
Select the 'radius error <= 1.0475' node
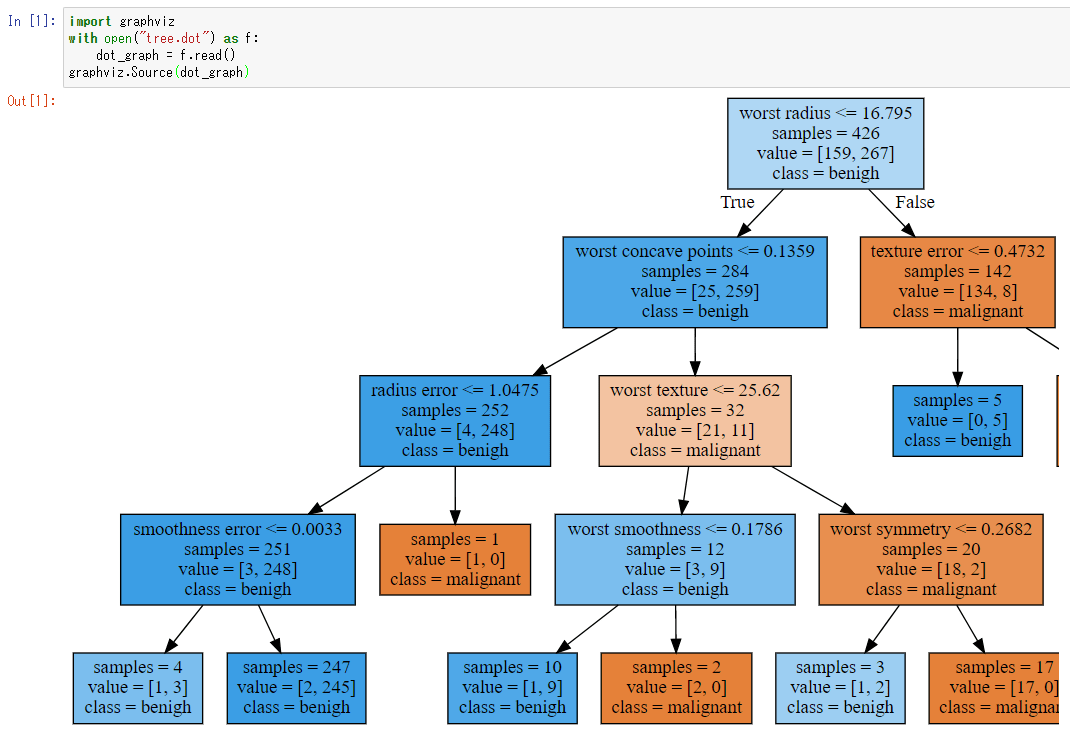[455, 420]
